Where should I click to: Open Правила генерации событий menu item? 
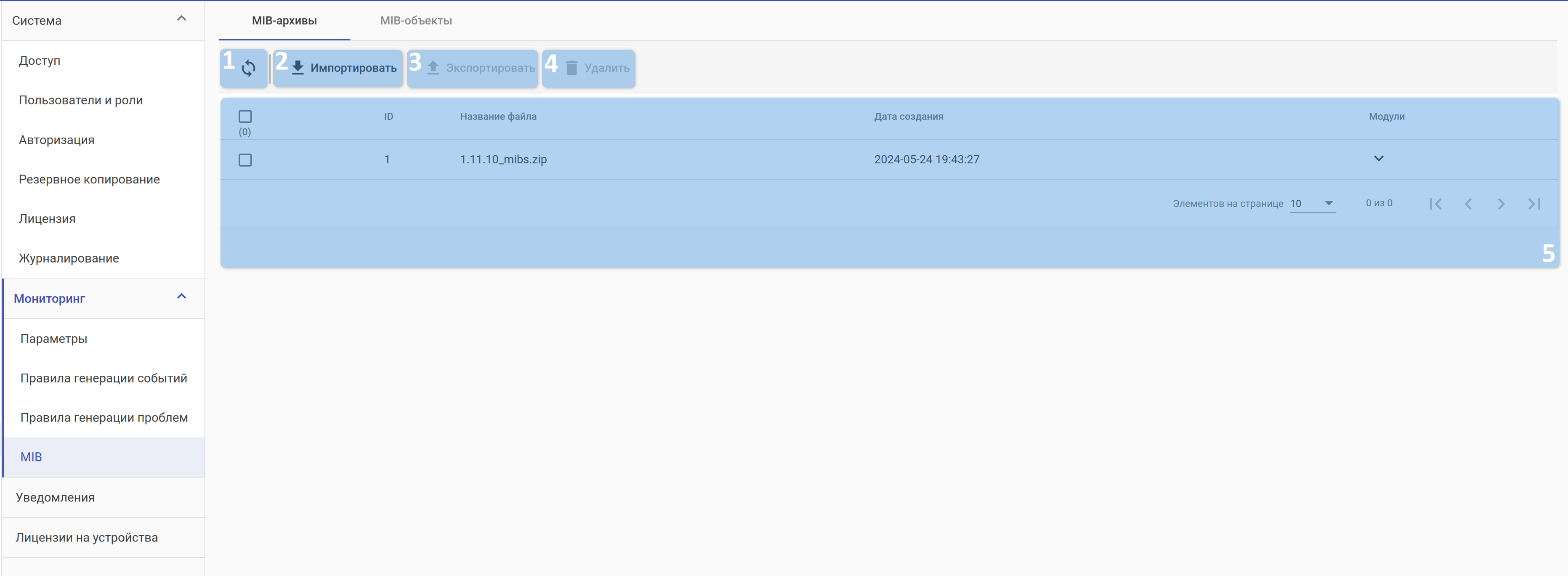[x=104, y=378]
